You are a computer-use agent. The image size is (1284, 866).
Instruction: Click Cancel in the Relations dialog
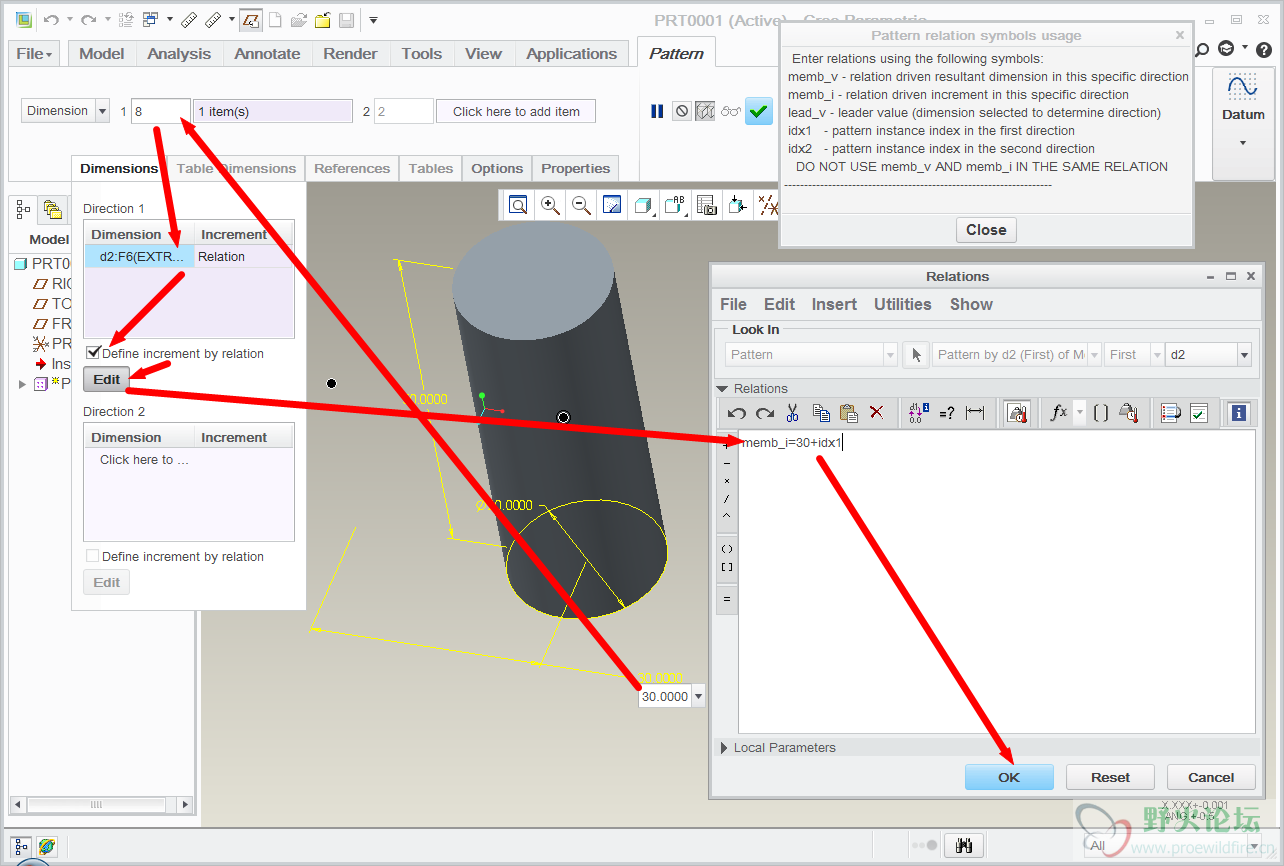pos(1211,777)
